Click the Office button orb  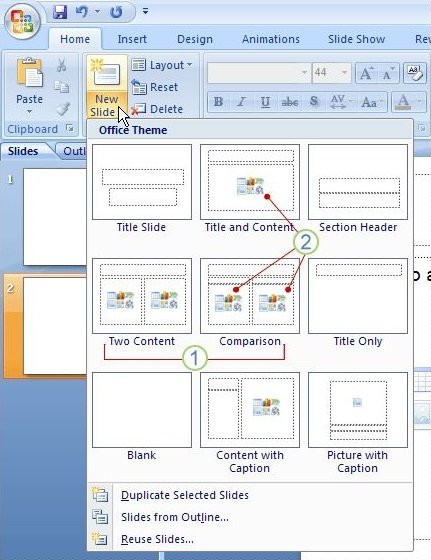[x=22, y=21]
